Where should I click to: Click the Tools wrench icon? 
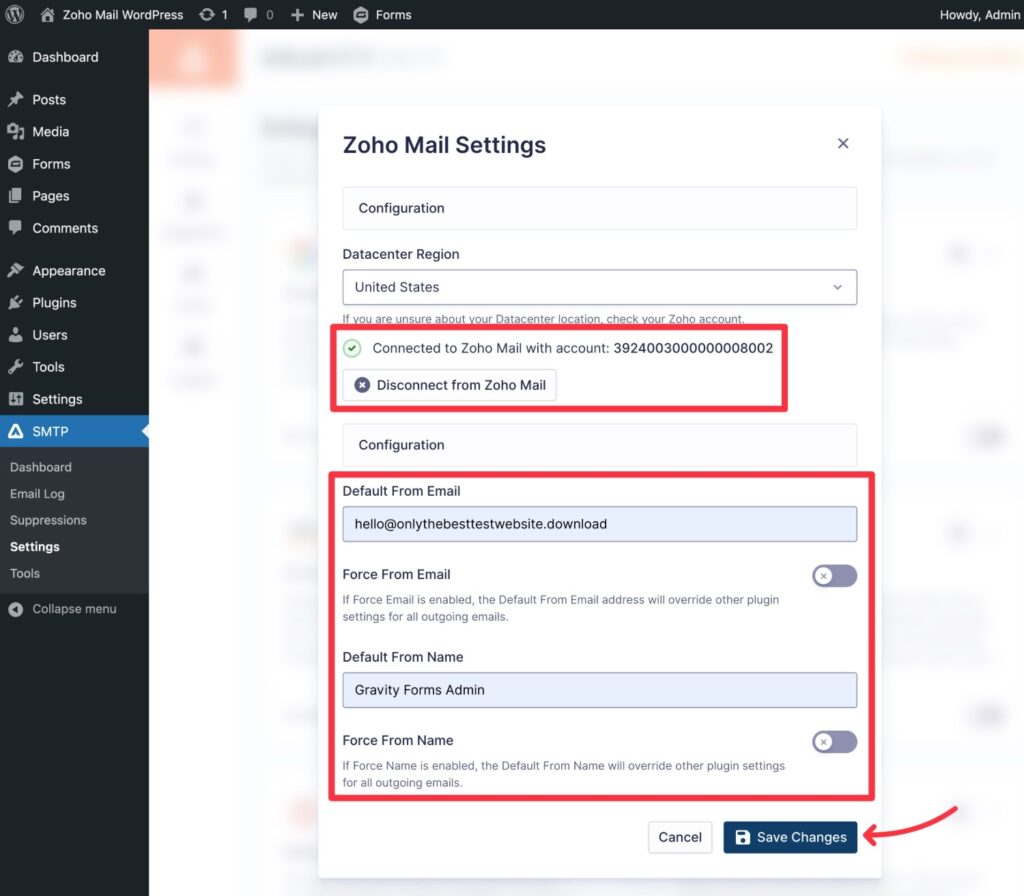click(16, 366)
